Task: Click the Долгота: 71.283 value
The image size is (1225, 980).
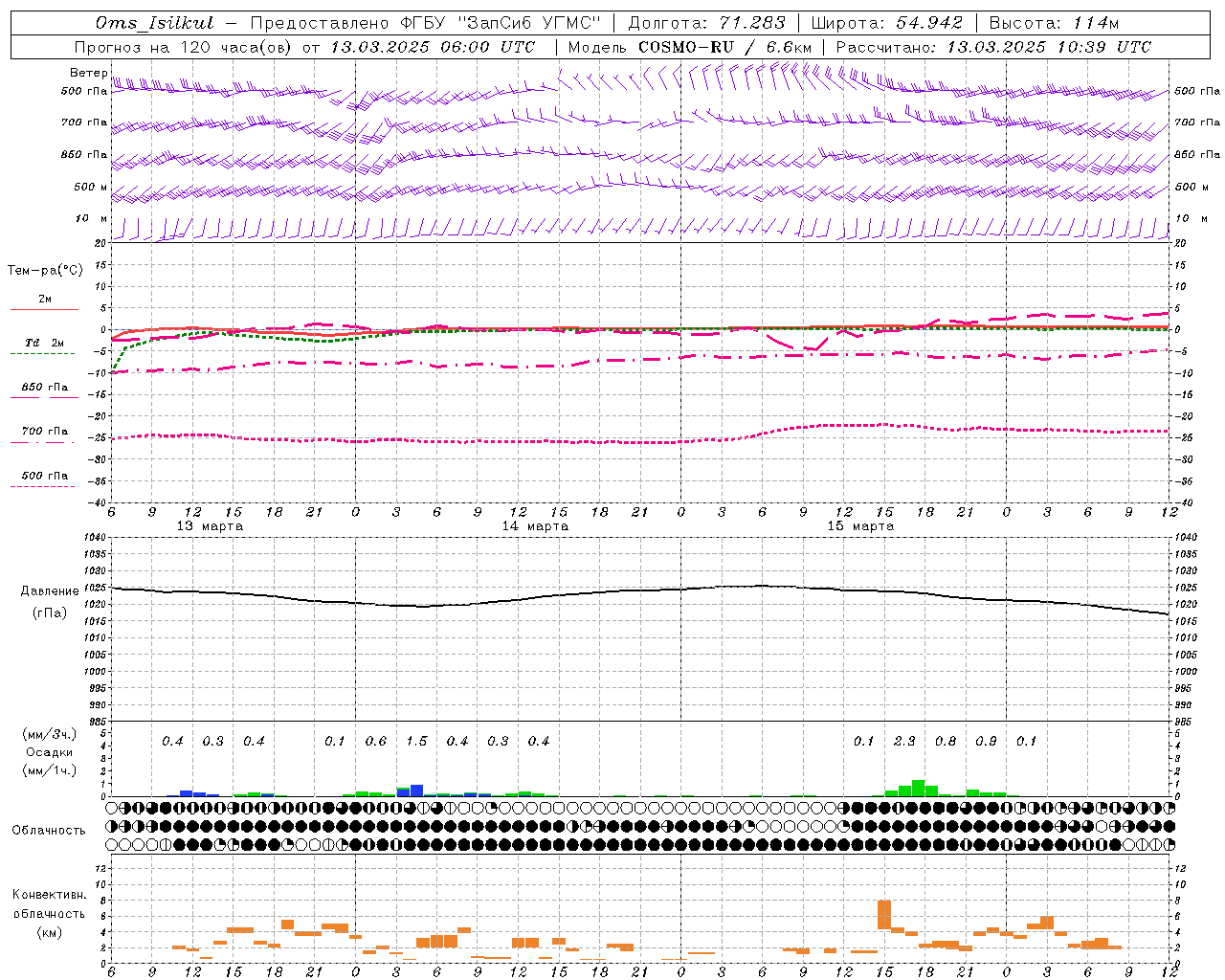Action: click(706, 23)
